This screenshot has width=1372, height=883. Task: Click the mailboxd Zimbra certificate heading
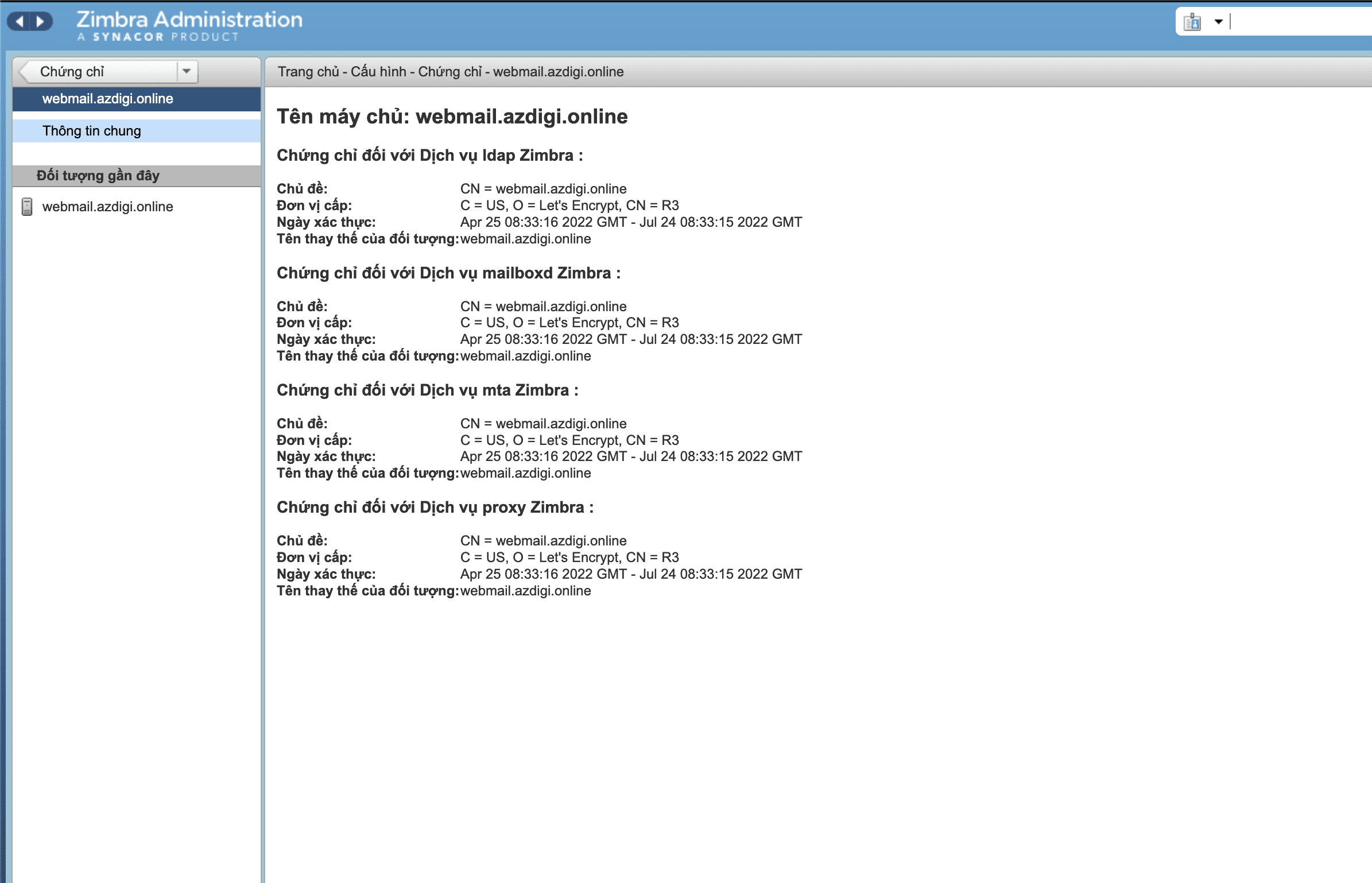coord(448,273)
